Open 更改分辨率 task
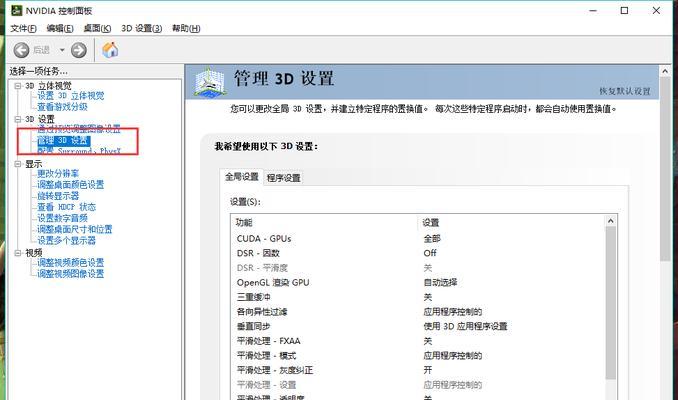This screenshot has width=678, height=400. 58,174
